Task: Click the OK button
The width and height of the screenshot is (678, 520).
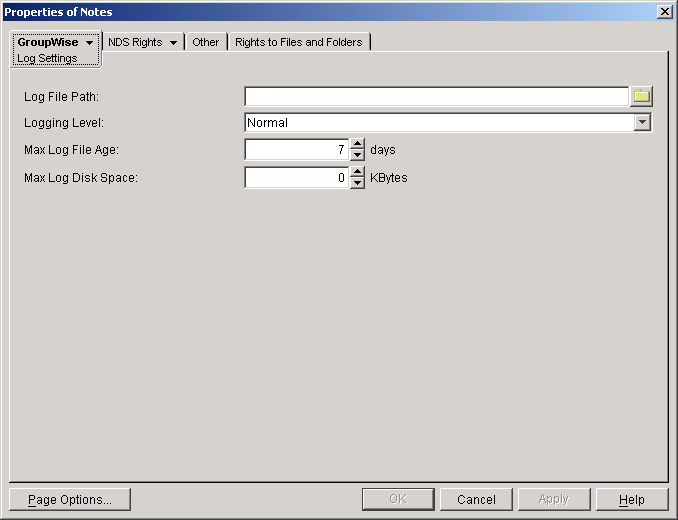Action: [398, 500]
